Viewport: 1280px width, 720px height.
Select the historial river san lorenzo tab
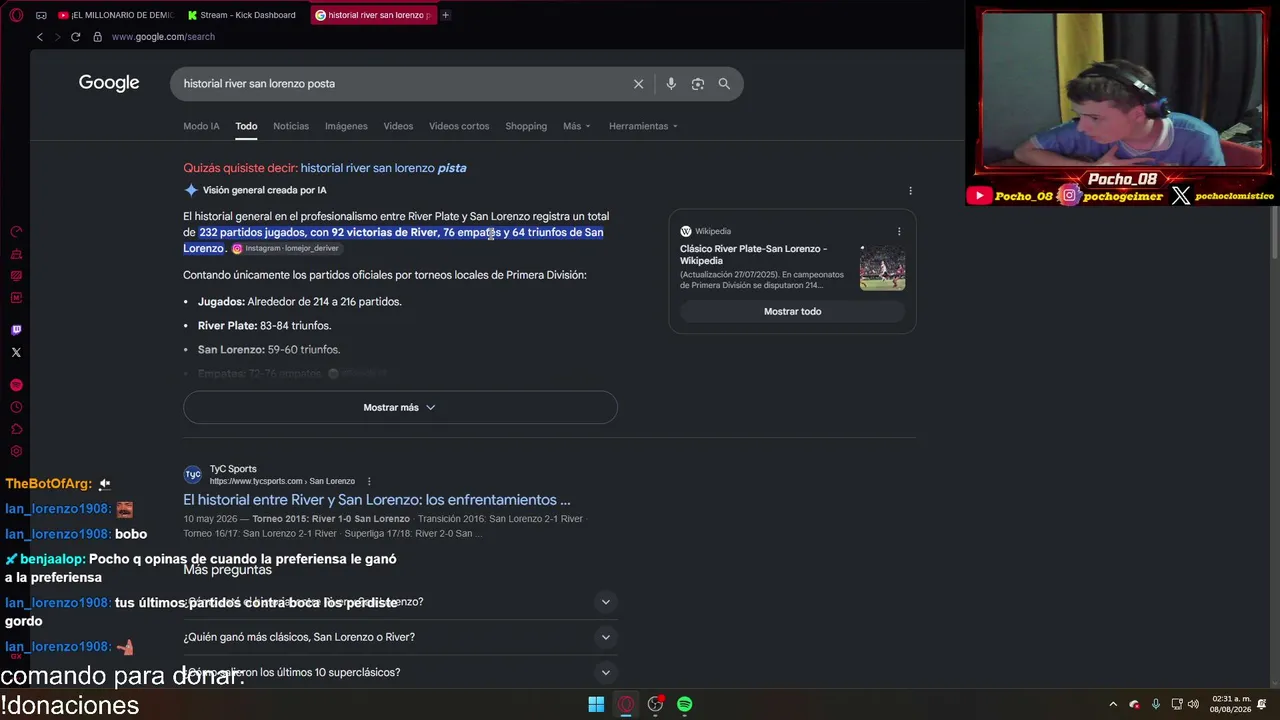[x=373, y=15]
